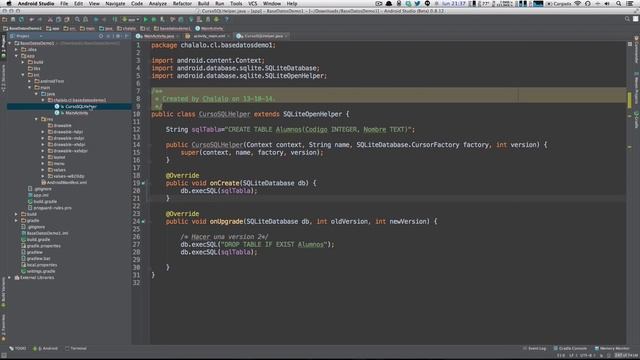Click the scroll-from-source target icon in Project panel
Image resolution: width=640 pixels, height=360 pixels.
click(x=101, y=36)
